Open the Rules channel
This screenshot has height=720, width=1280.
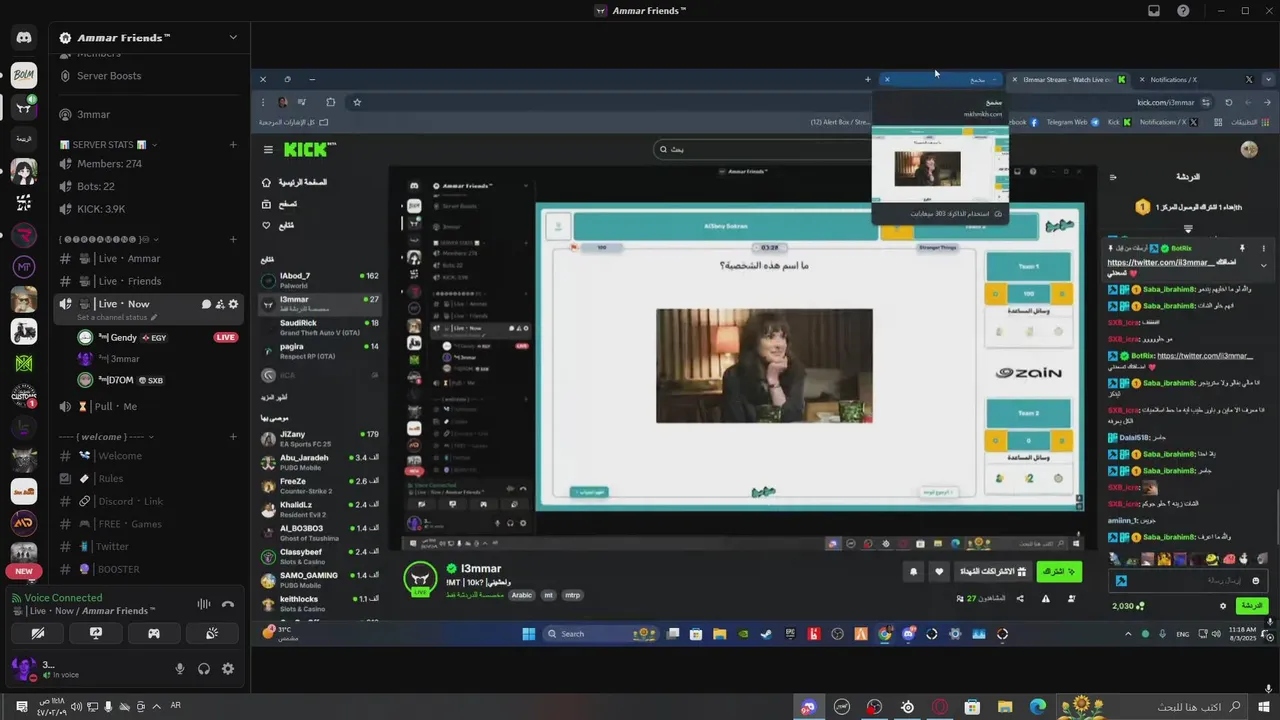click(111, 479)
